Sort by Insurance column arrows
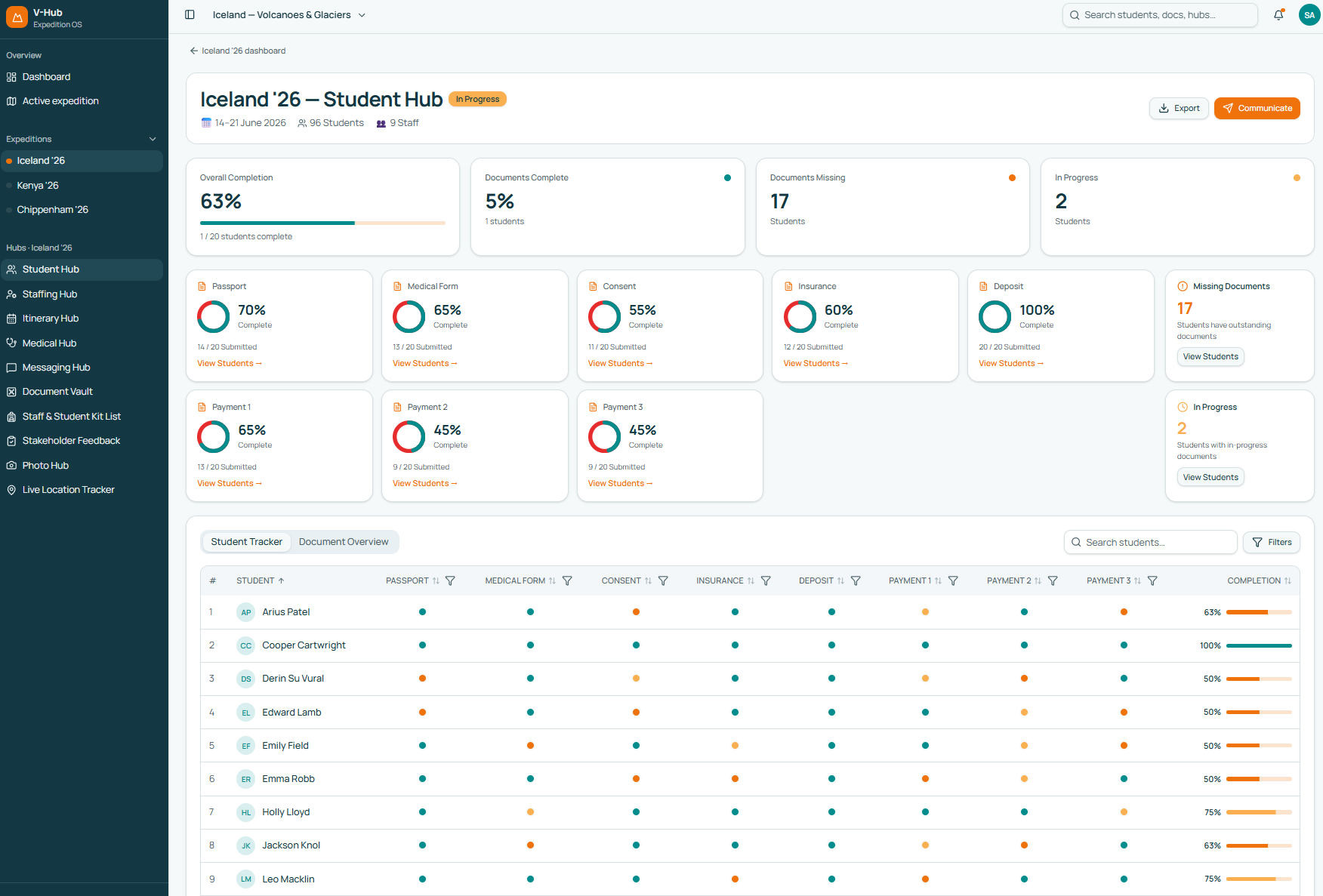 click(x=751, y=581)
